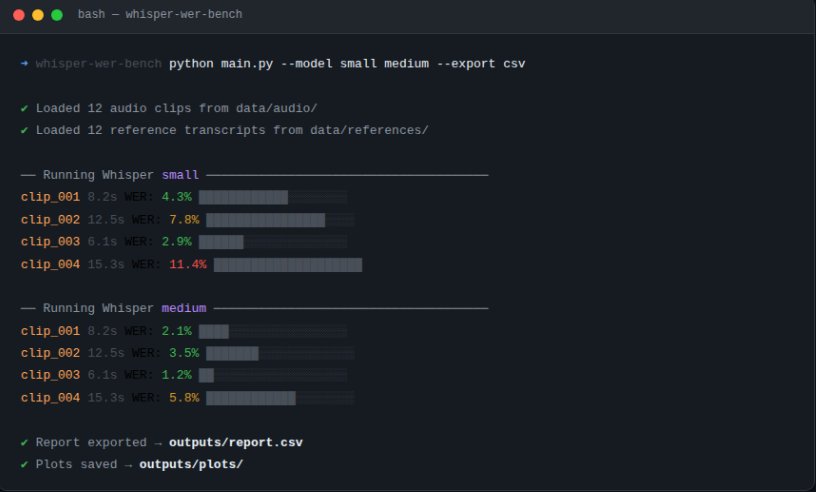
Task: Click the yellow minimize window button
Action: click(38, 15)
